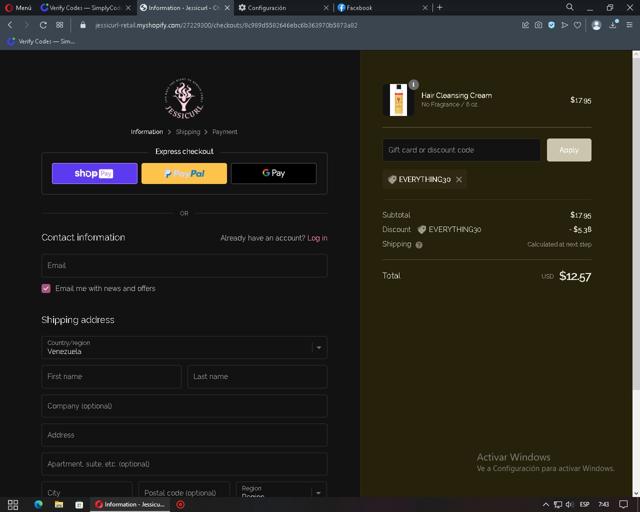Click the Hair Cleansing Cream thumbnail

[398, 100]
